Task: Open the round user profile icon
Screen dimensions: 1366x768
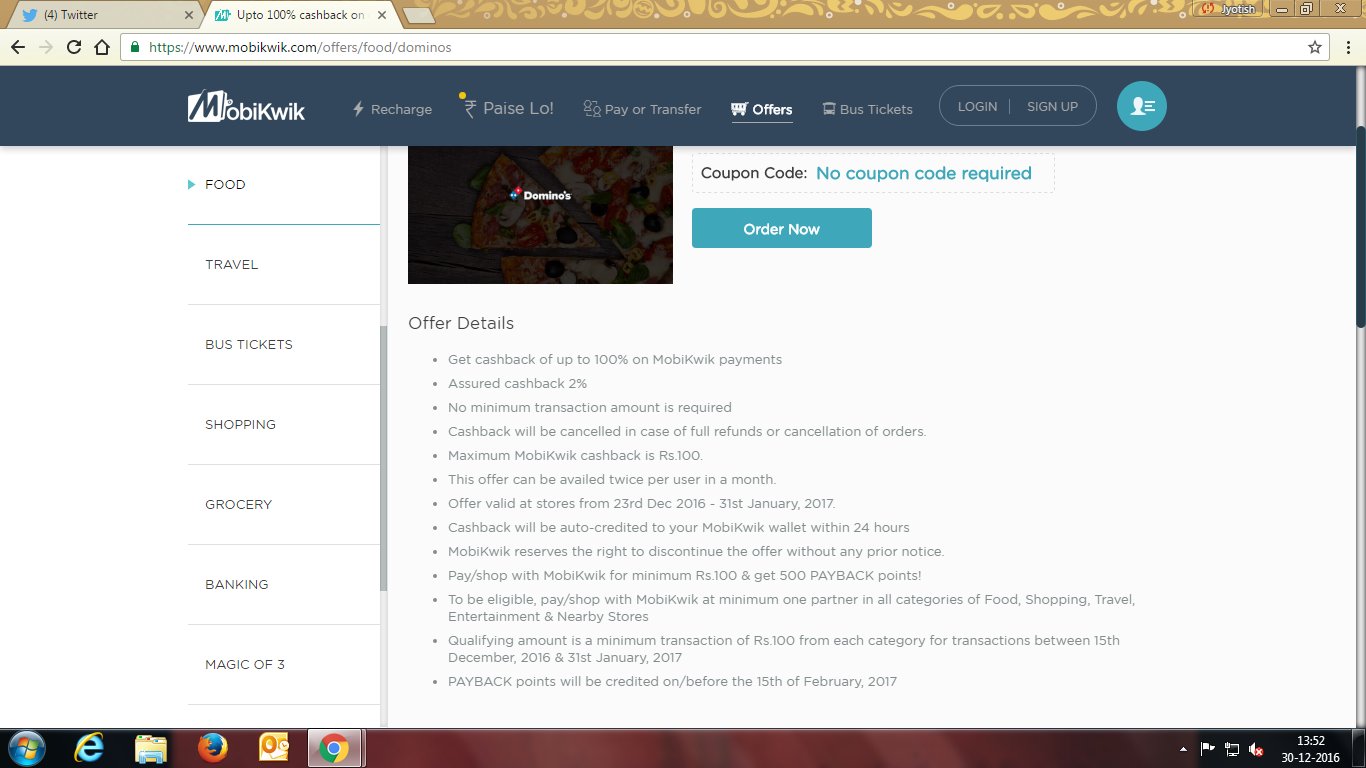Action: pyautogui.click(x=1142, y=106)
